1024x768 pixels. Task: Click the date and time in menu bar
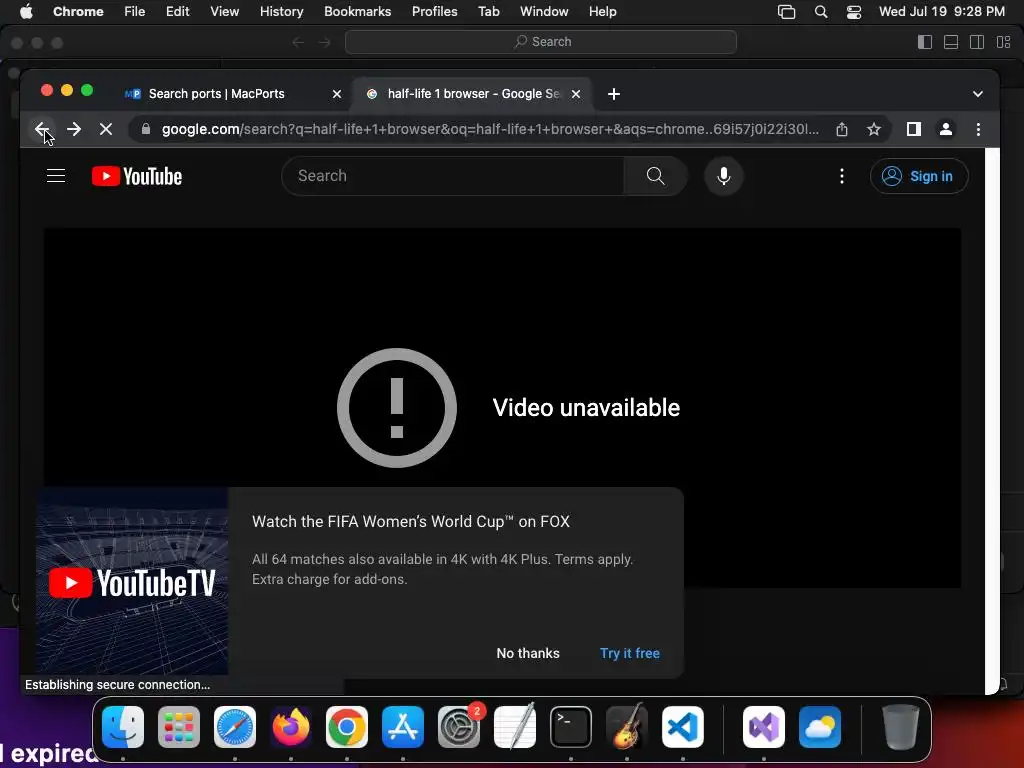pos(942,12)
